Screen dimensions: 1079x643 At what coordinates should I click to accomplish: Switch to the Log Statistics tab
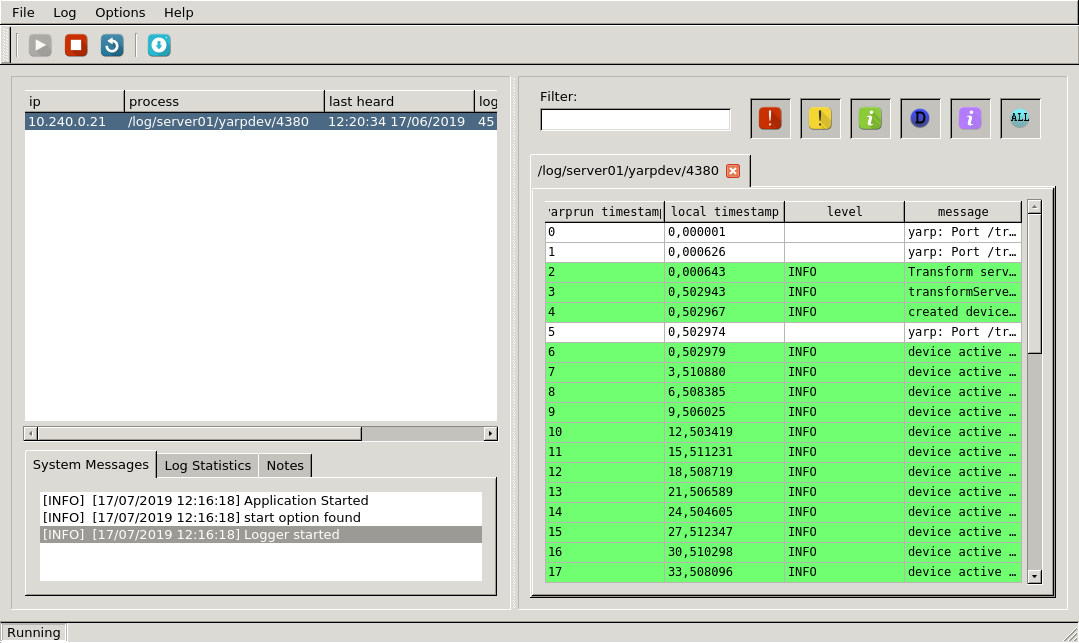[x=207, y=465]
